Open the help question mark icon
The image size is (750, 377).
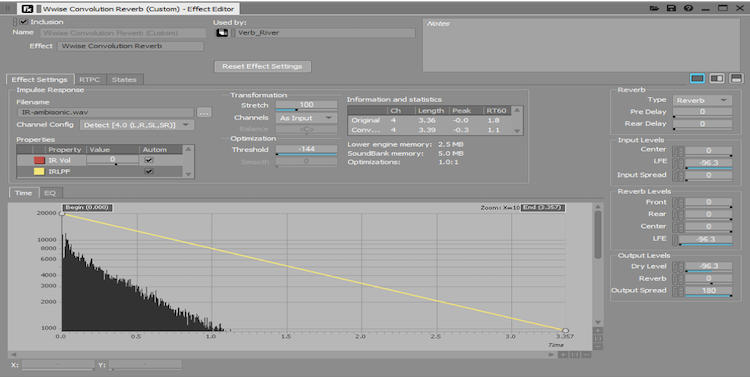coord(688,8)
